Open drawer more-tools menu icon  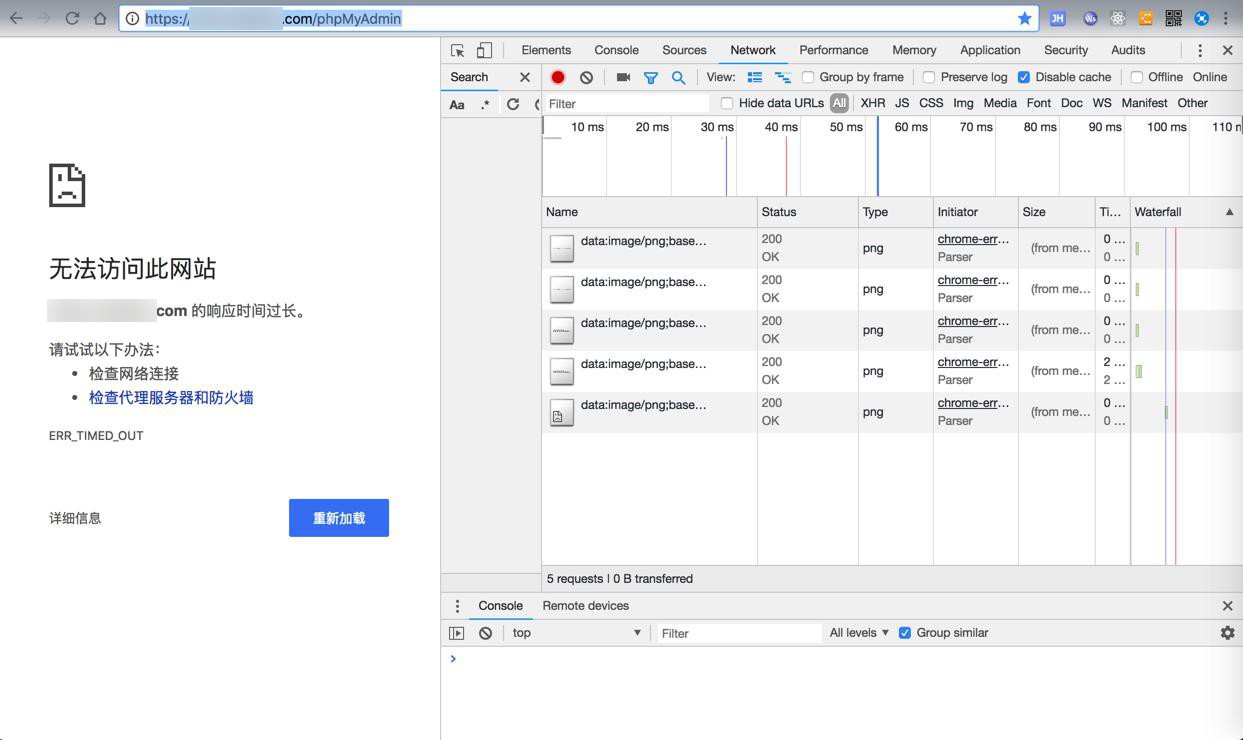457,606
